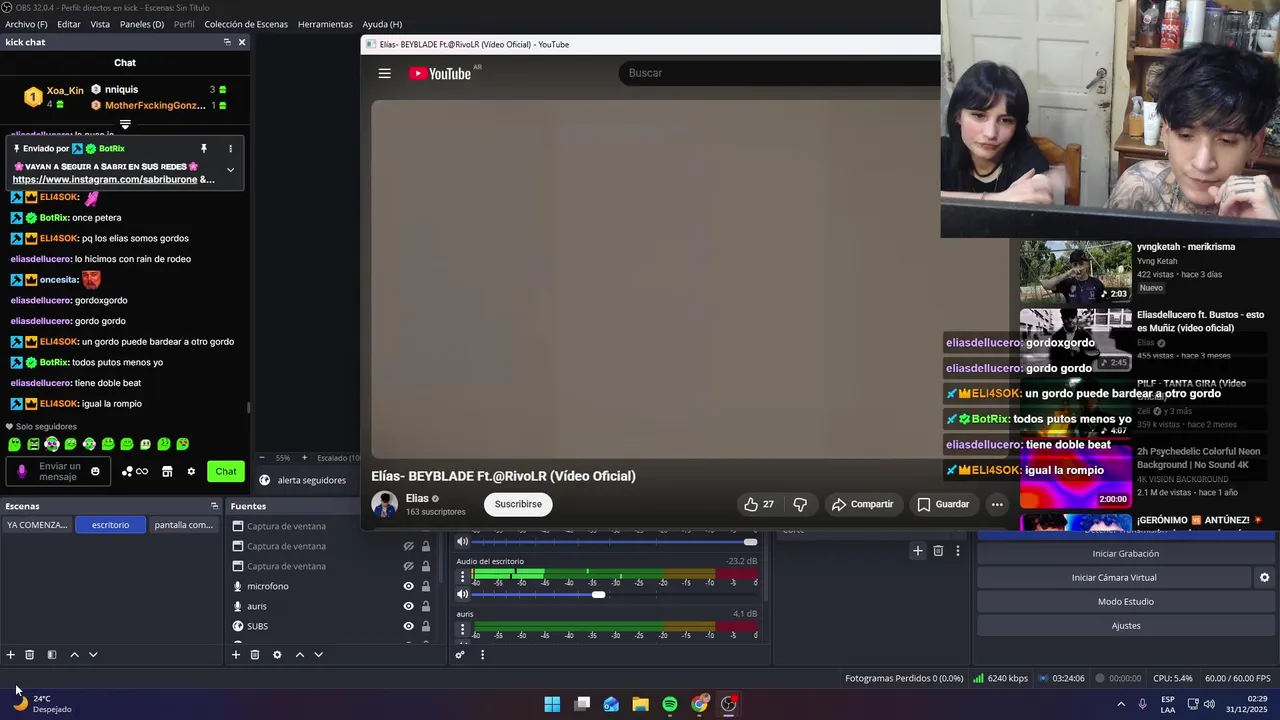Show the second Captura de ventana source
Image resolution: width=1280 pixels, height=720 pixels.
(x=408, y=547)
